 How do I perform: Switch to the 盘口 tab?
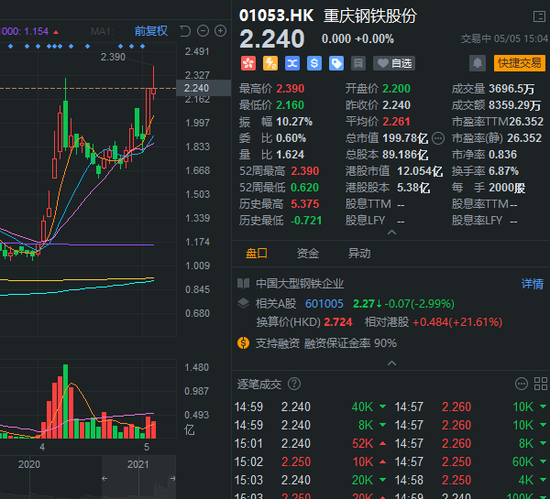pyautogui.click(x=256, y=253)
